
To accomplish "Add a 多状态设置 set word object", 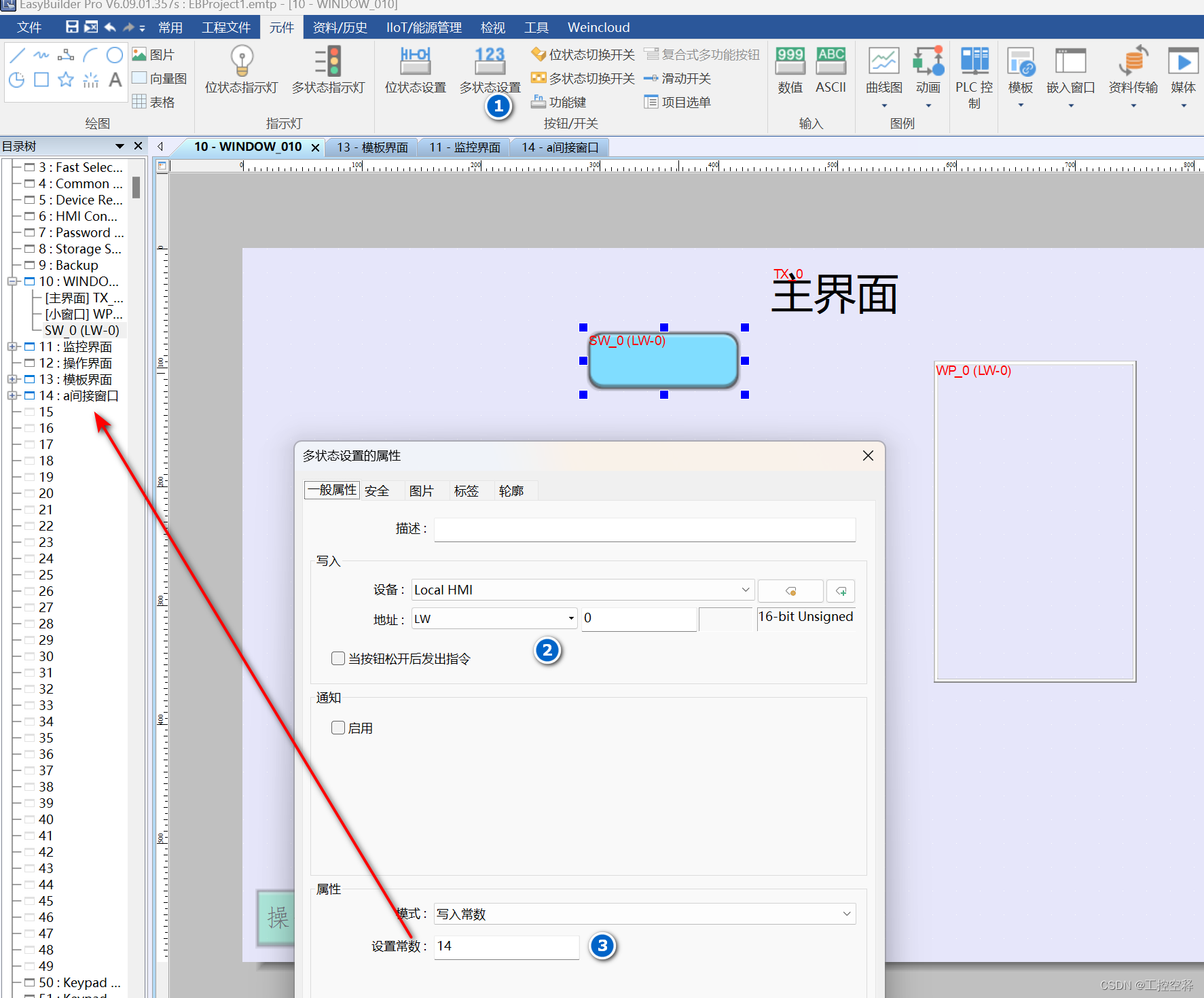I will 490,69.
